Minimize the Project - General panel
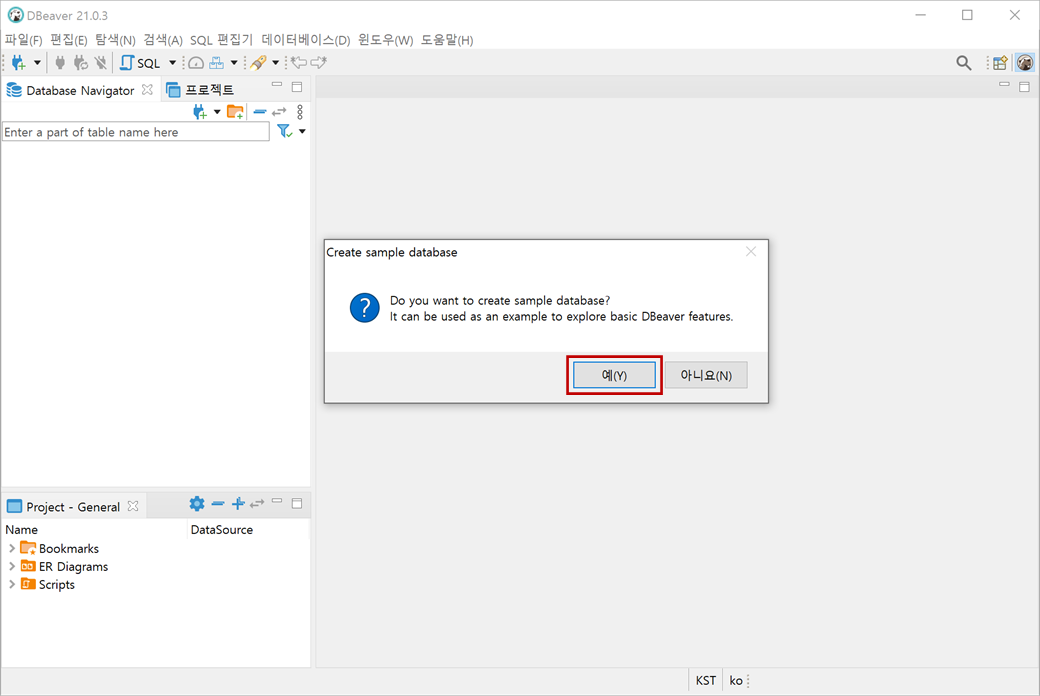Viewport: 1040px width, 696px height. [x=277, y=500]
